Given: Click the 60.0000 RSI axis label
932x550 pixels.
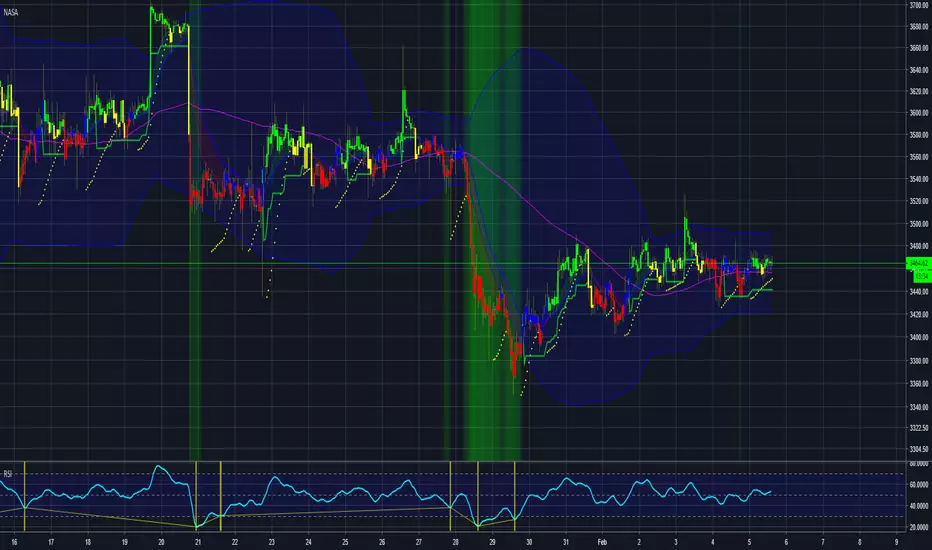Looking at the screenshot, I should click(x=919, y=485).
